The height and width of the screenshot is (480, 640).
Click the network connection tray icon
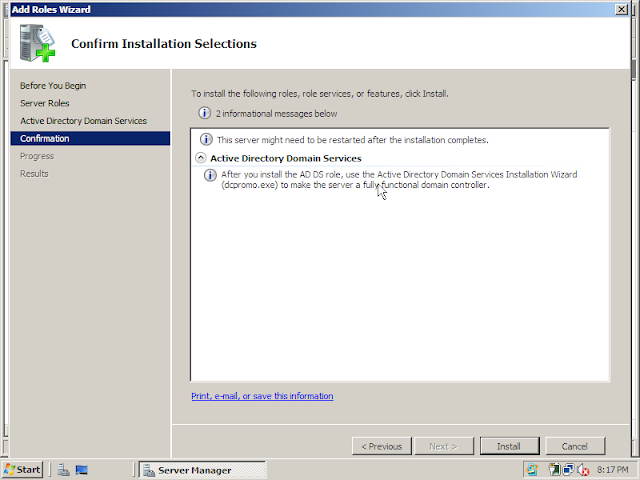[569, 470]
